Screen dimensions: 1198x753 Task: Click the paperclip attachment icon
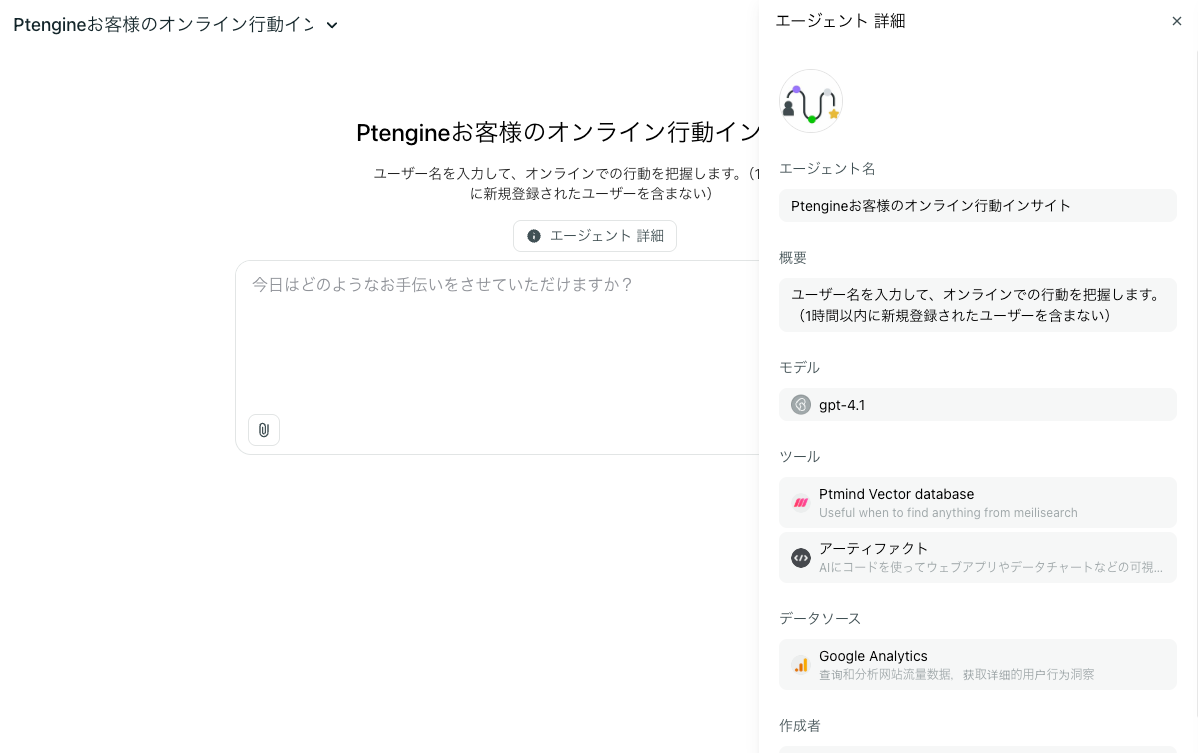(264, 430)
